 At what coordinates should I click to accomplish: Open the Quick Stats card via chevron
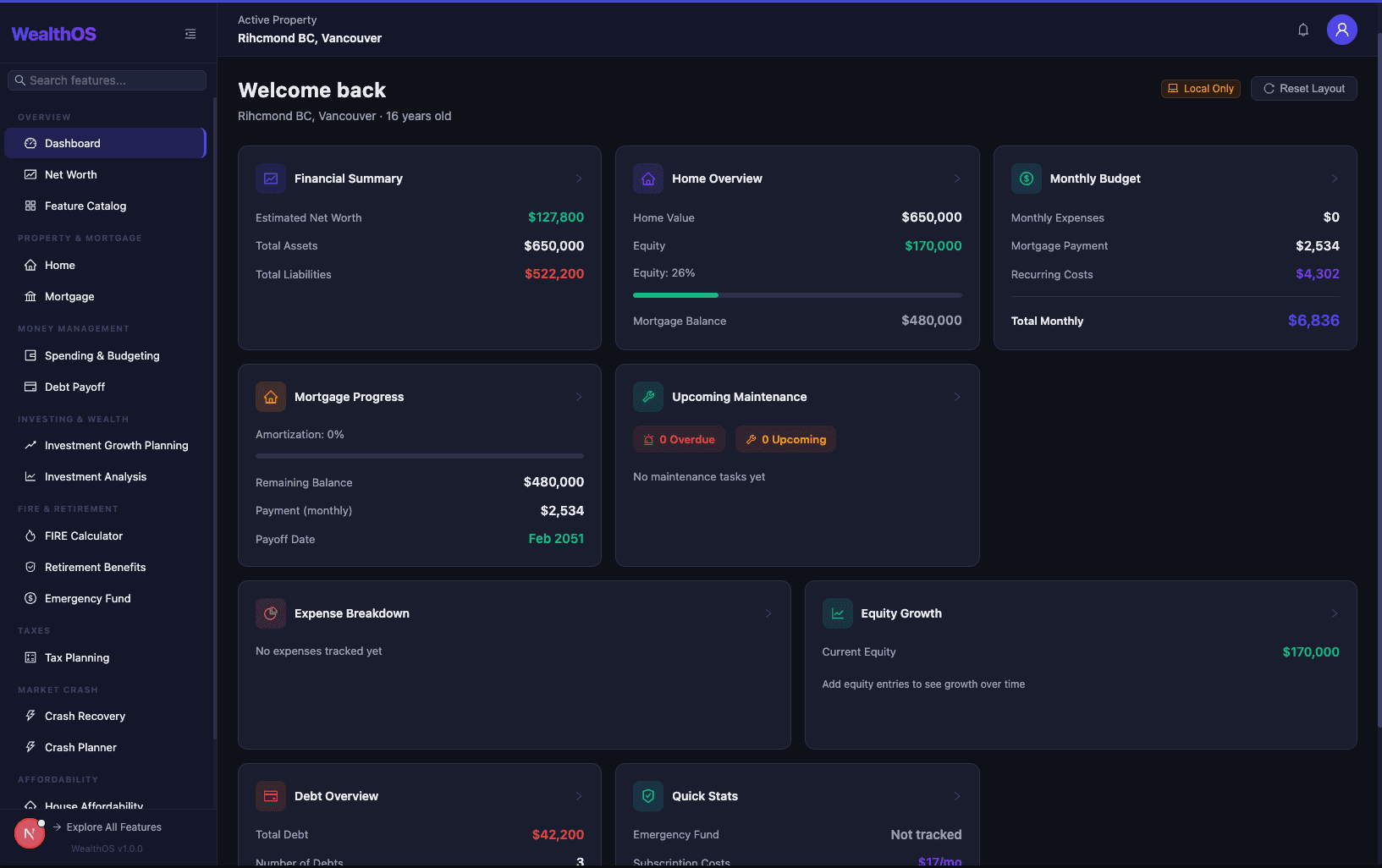coord(956,796)
